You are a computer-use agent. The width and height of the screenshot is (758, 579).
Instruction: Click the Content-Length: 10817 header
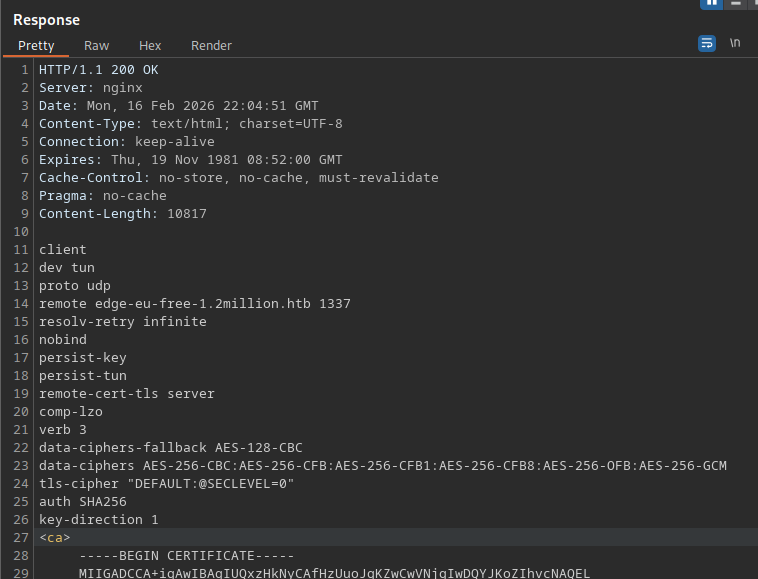(122, 214)
